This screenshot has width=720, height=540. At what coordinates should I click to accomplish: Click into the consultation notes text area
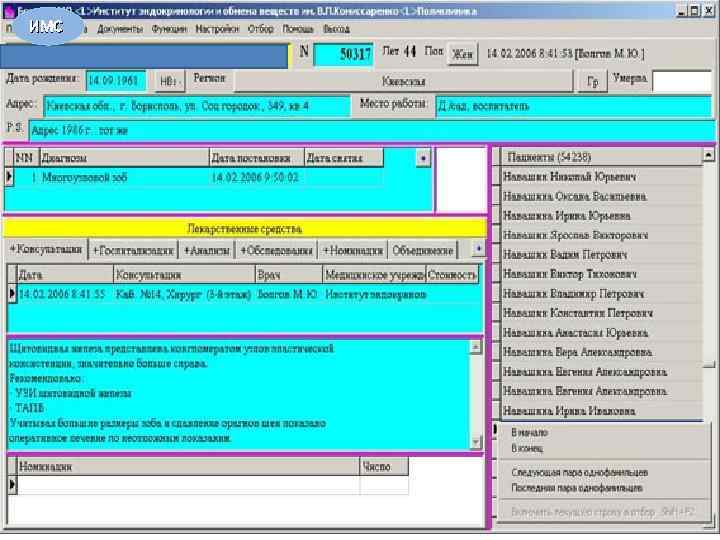pos(239,395)
